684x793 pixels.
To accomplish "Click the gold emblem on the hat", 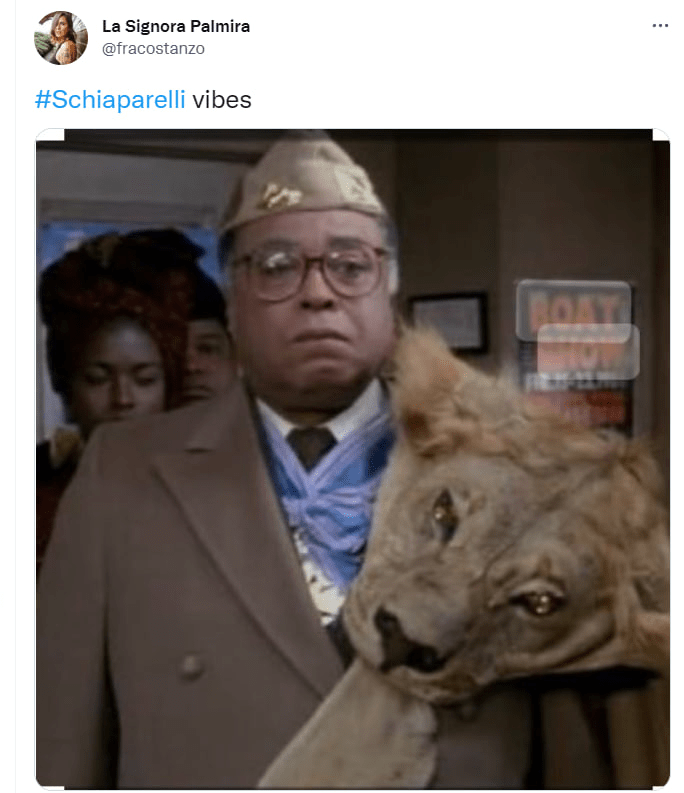I will pos(278,196).
